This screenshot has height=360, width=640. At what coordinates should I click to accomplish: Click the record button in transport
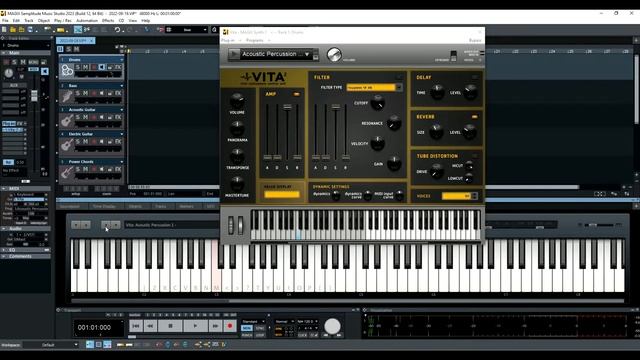point(230,326)
